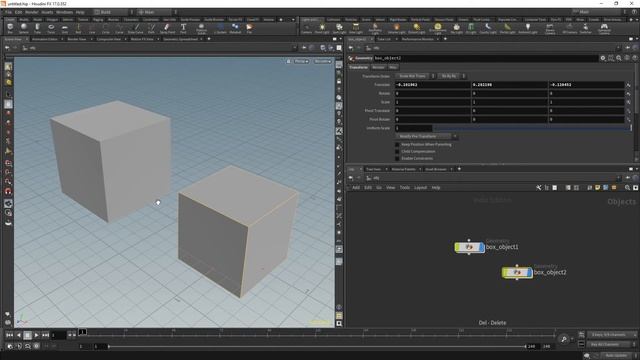This screenshot has height=360, width=640.
Task: Add a Point Light from shelf
Action: pyautogui.click(x=322, y=28)
